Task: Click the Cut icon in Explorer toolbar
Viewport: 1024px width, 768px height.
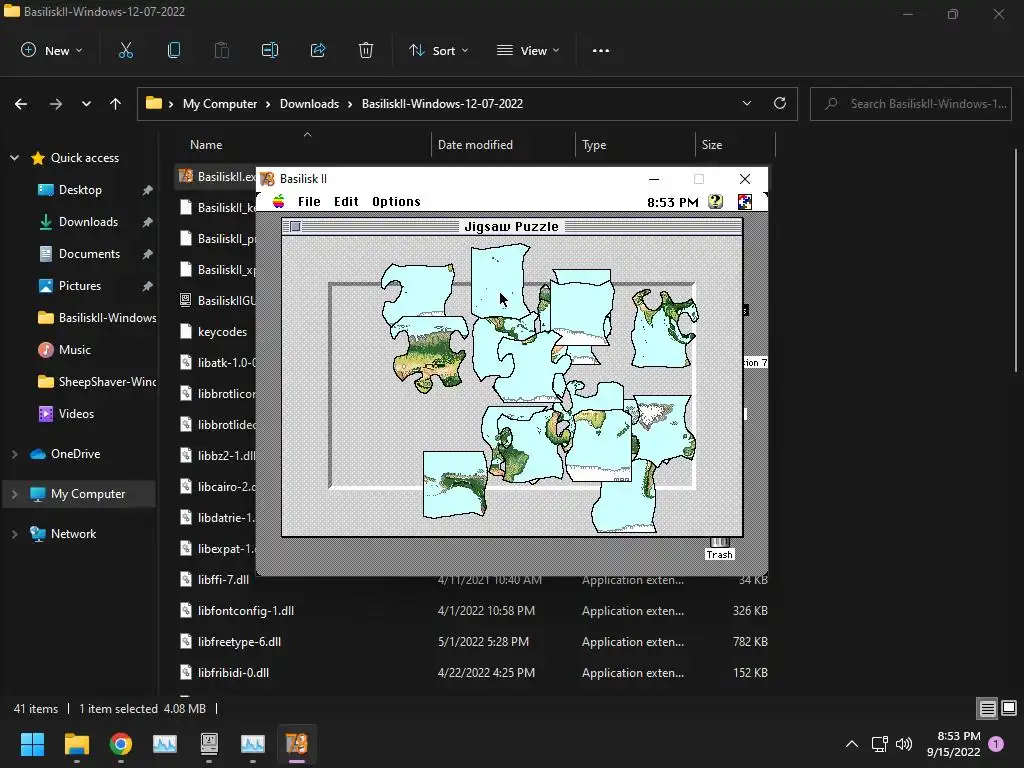Action: [125, 50]
